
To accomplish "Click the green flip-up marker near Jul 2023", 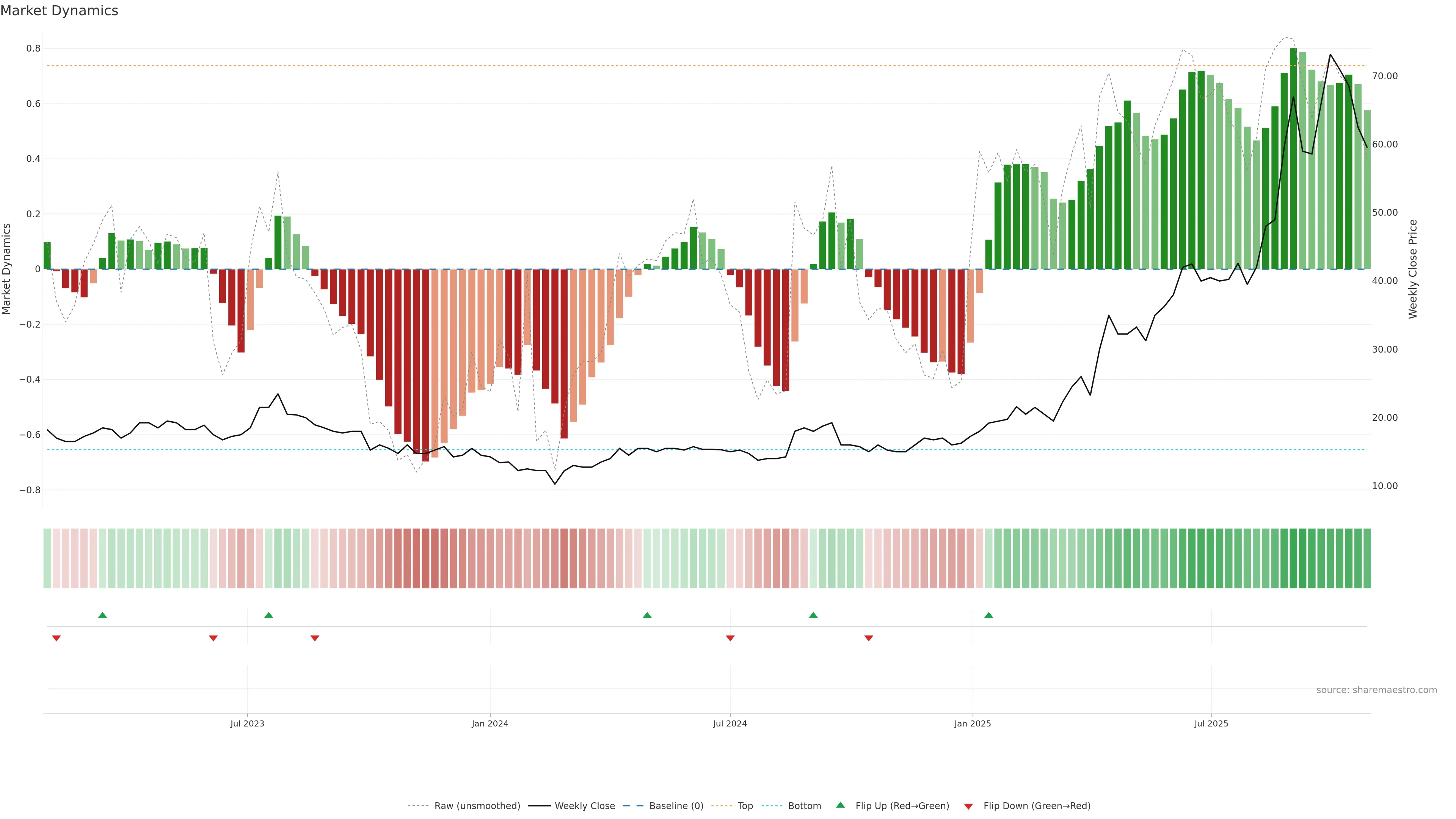I will coord(268,615).
